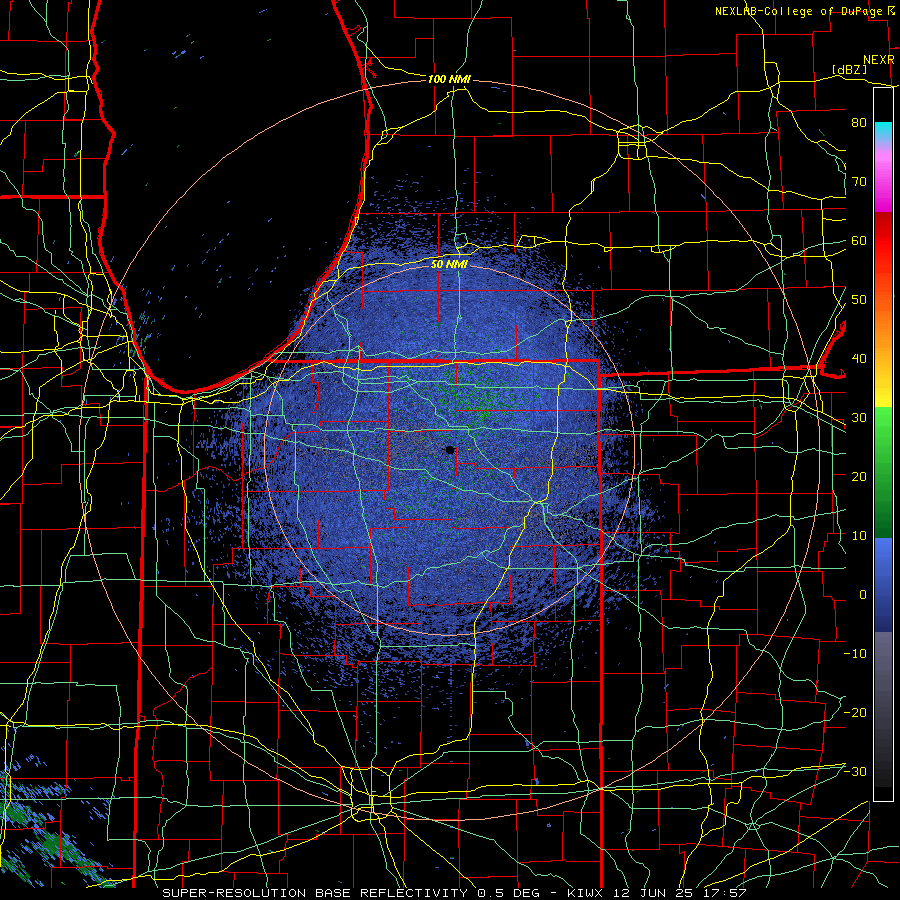Click the 40 value on the dBZ scale
This screenshot has width=900, height=900.
859,359
